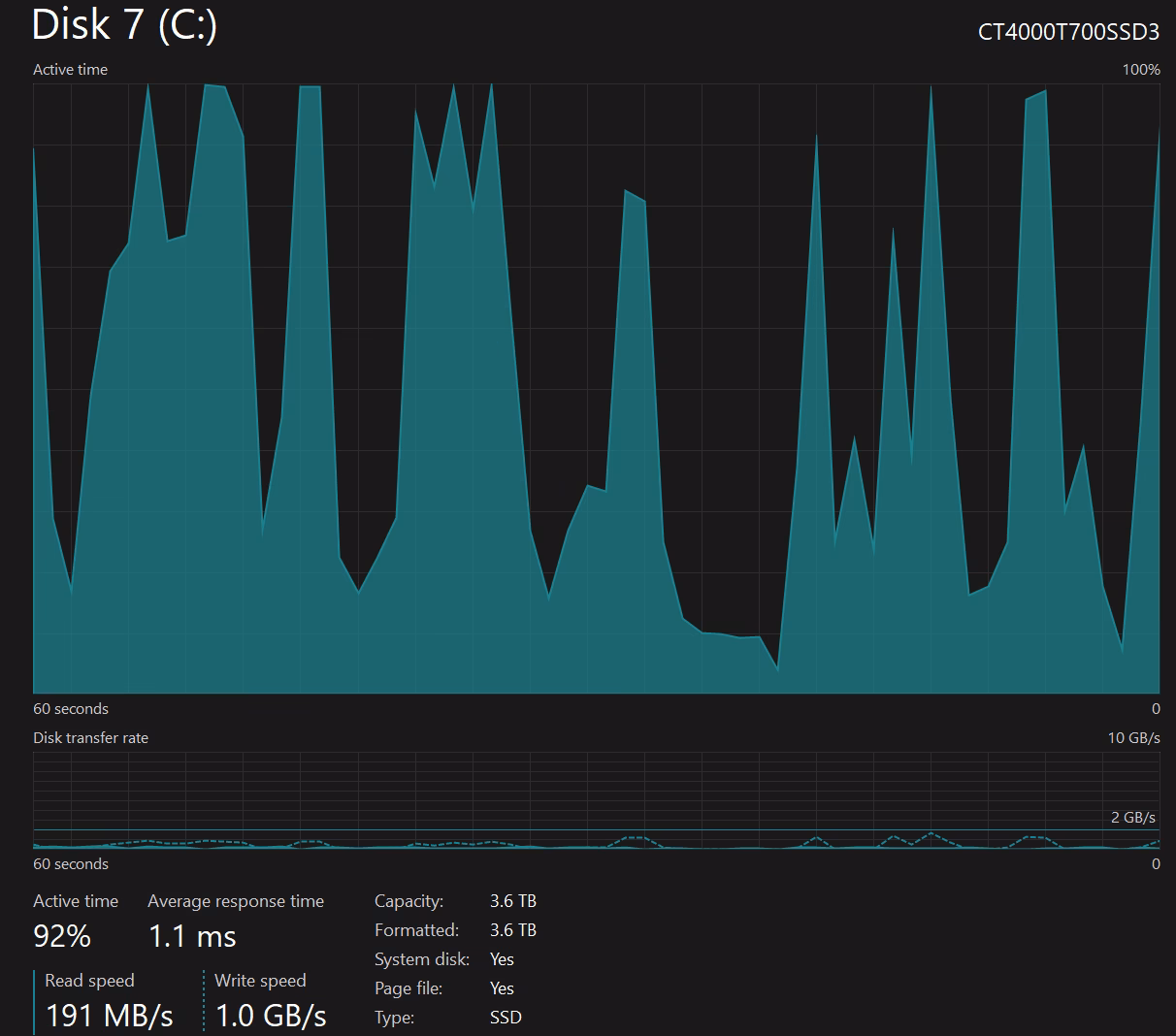The image size is (1176, 1036).
Task: Select the 191 MB/s read speed value
Action: 110,1016
